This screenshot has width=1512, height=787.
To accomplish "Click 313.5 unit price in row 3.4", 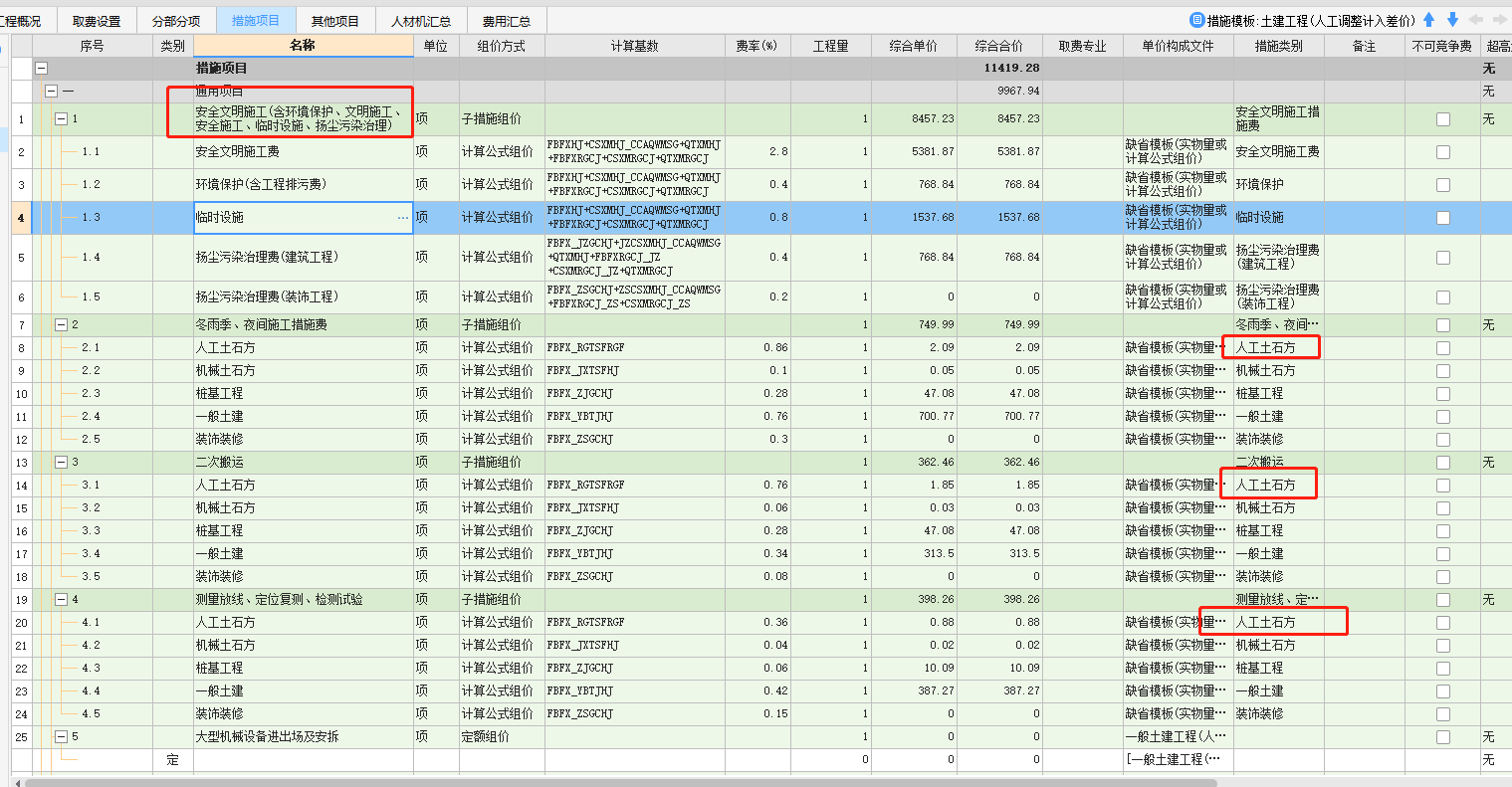I will 915,554.
